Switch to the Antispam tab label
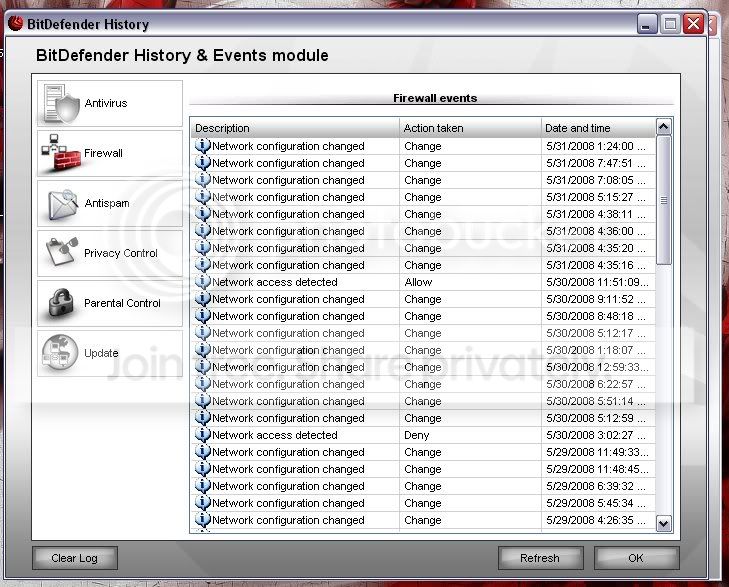729x587 pixels. (107, 203)
